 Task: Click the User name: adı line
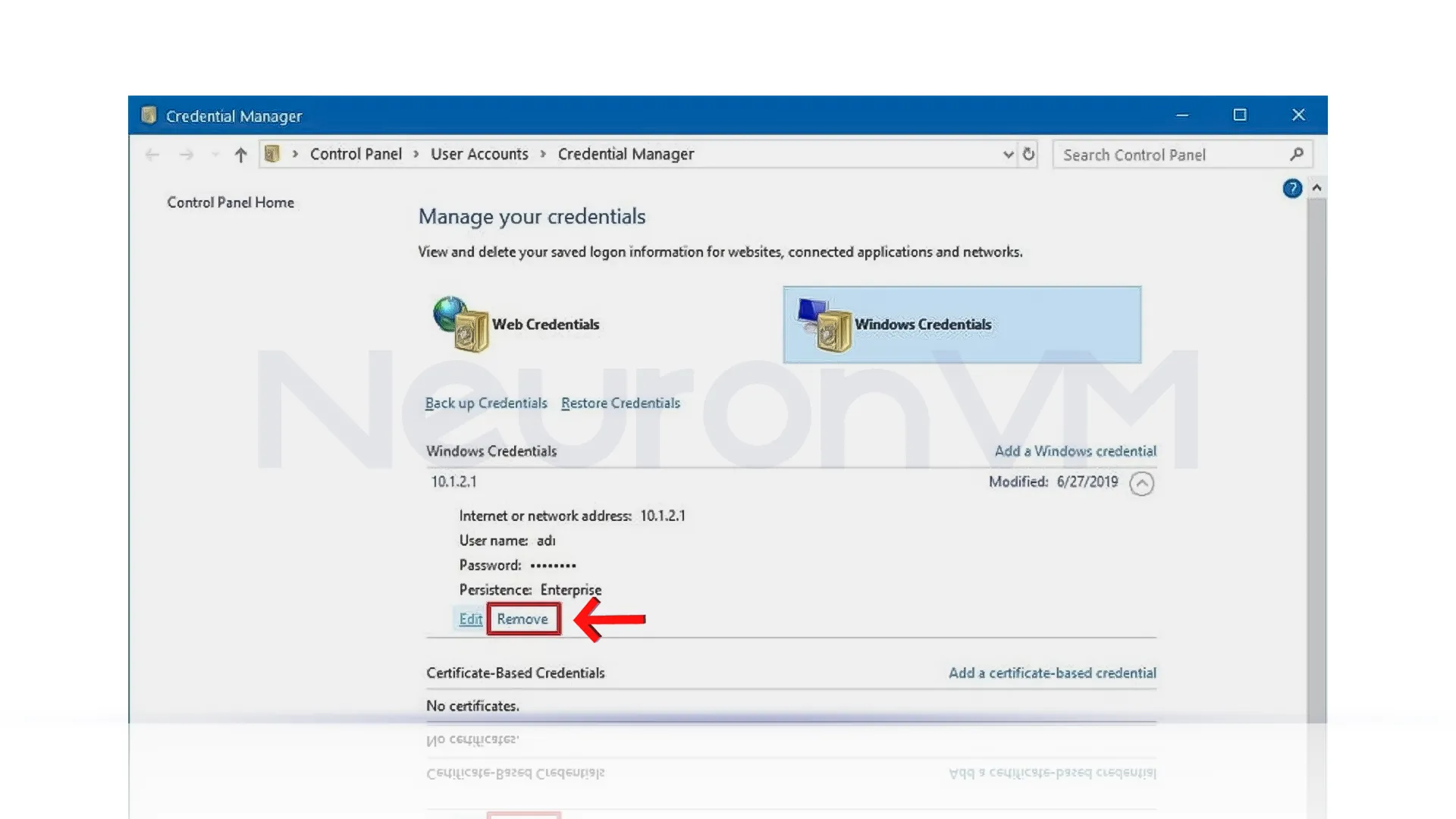click(507, 541)
